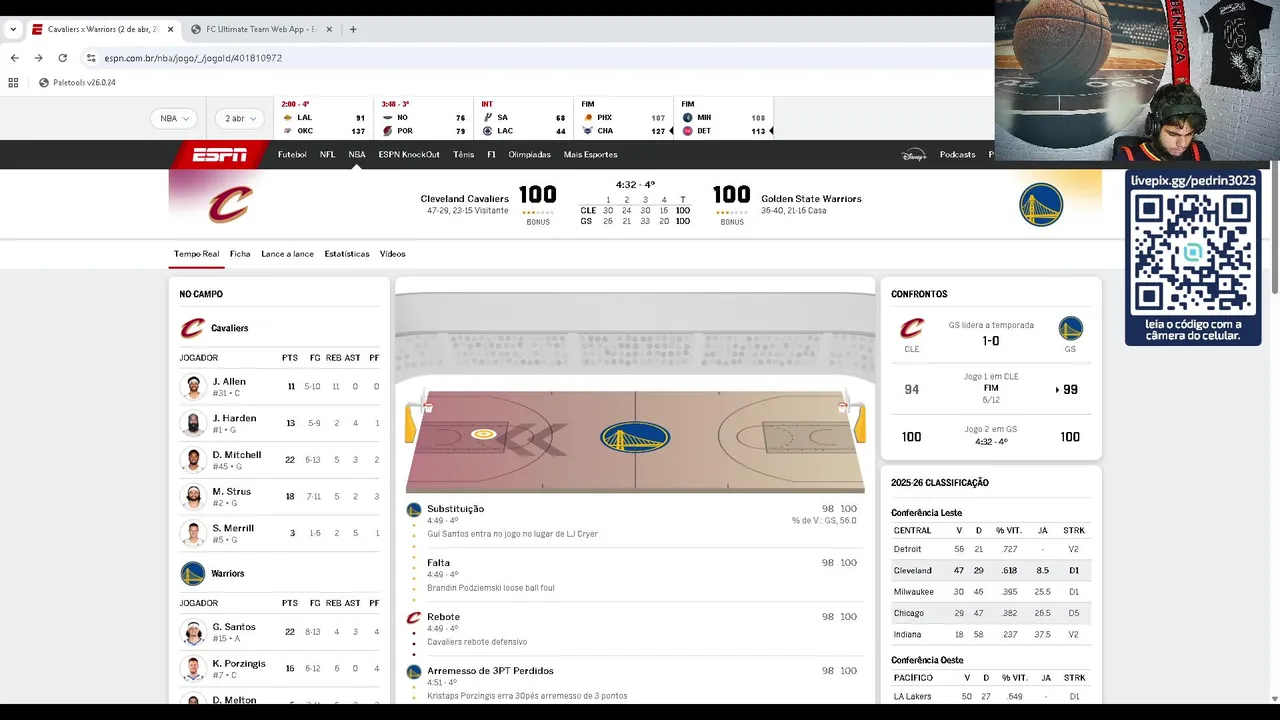Screen dimensions: 1280x720
Task: Open the Paletools v26.0.24 bookmark
Action: tap(77, 83)
